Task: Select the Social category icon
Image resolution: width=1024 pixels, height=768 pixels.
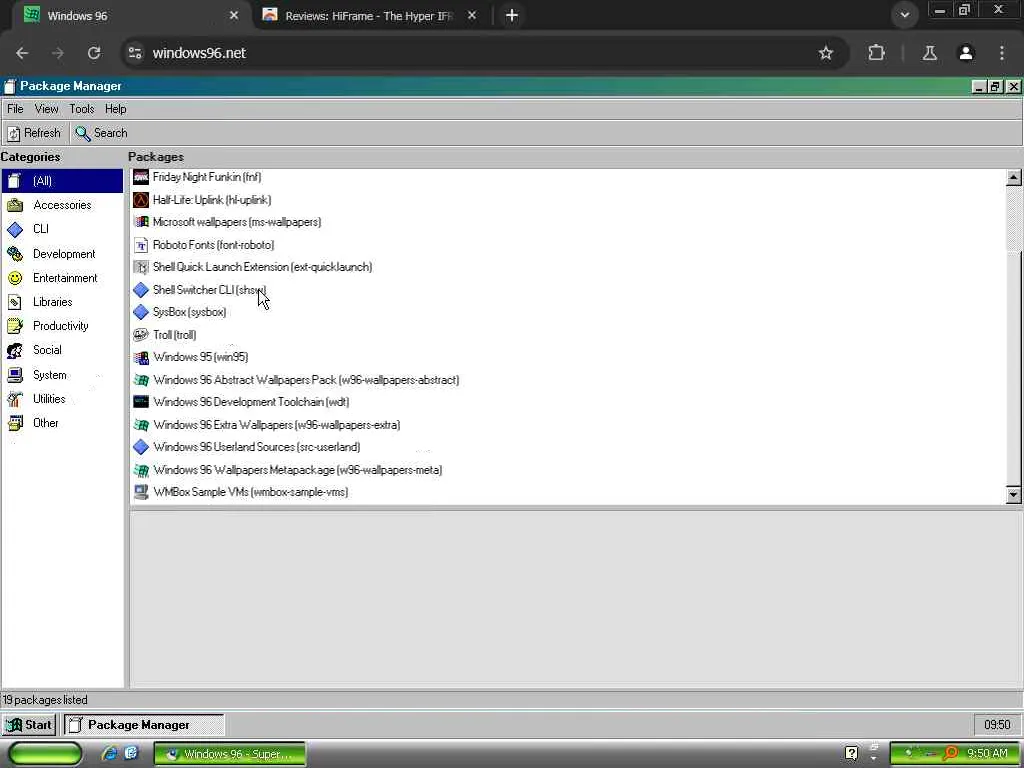Action: (15, 350)
